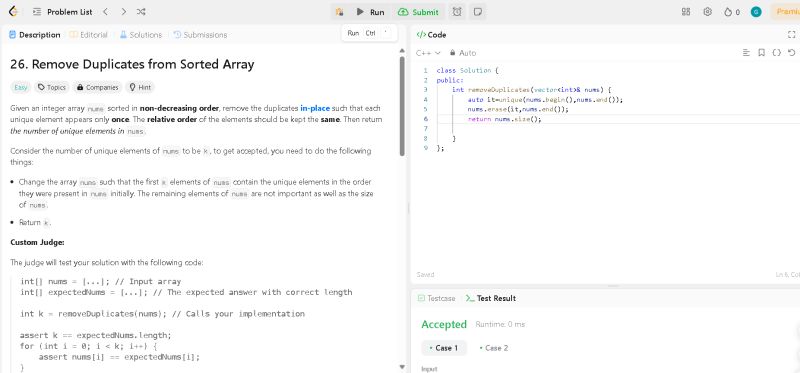Open the C++ language dropdown

[428, 53]
